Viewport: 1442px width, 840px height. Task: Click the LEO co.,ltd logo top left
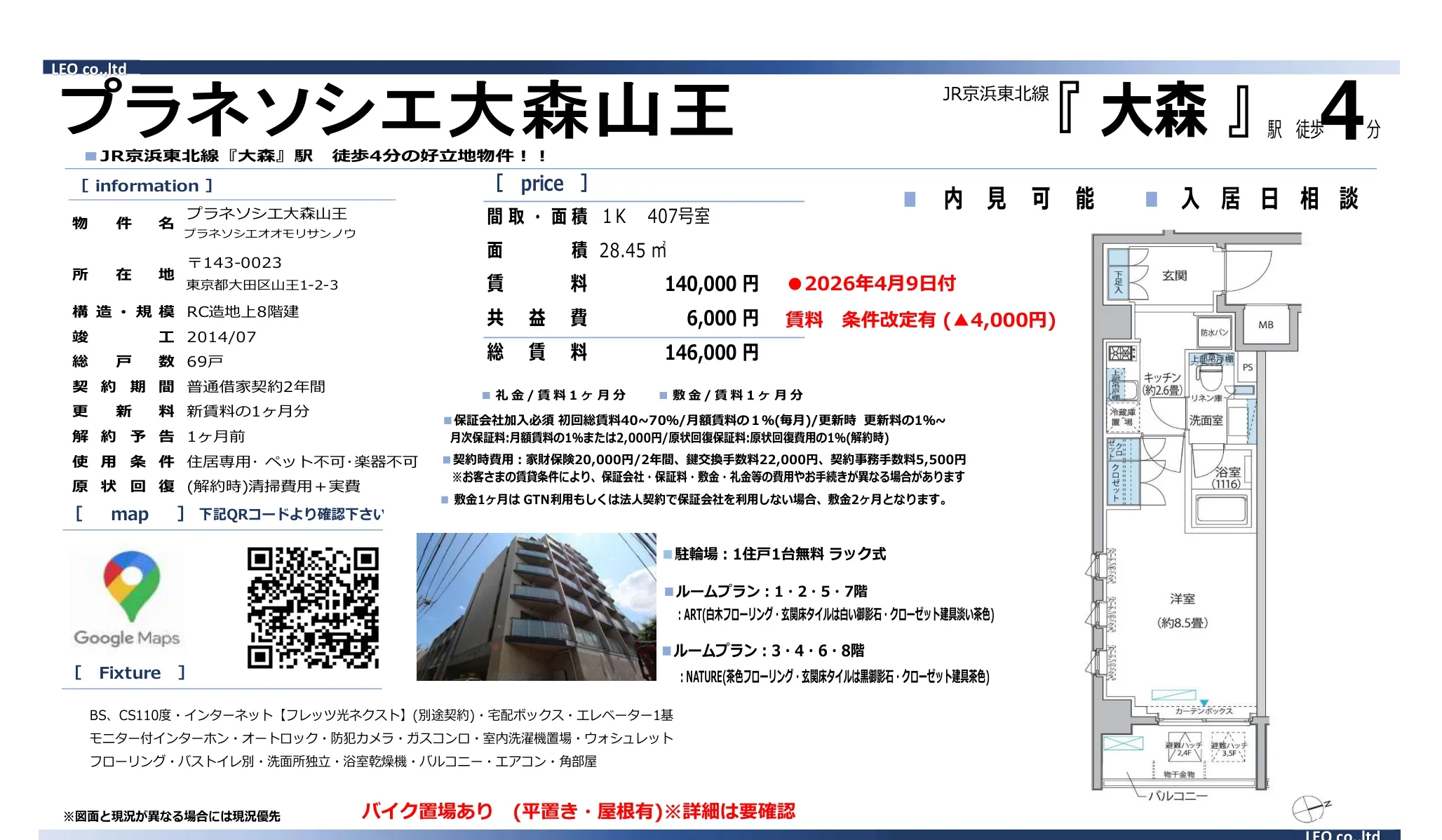click(88, 69)
